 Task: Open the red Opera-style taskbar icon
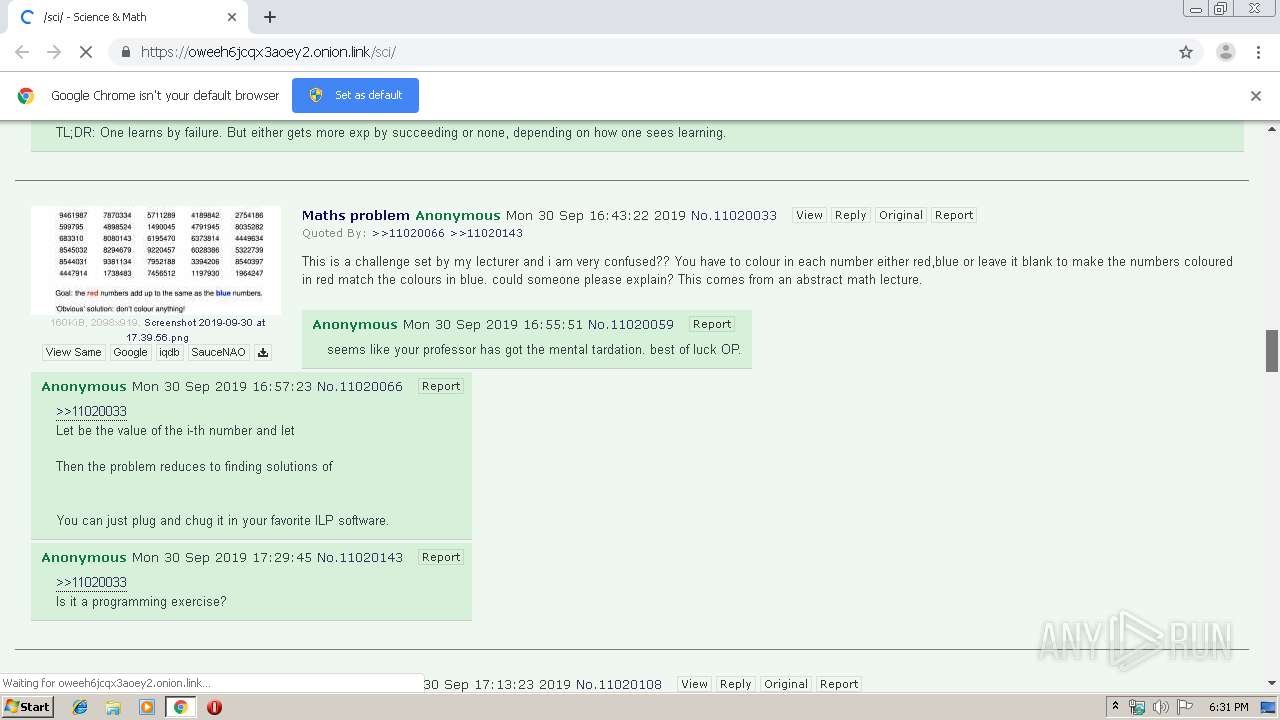click(214, 707)
